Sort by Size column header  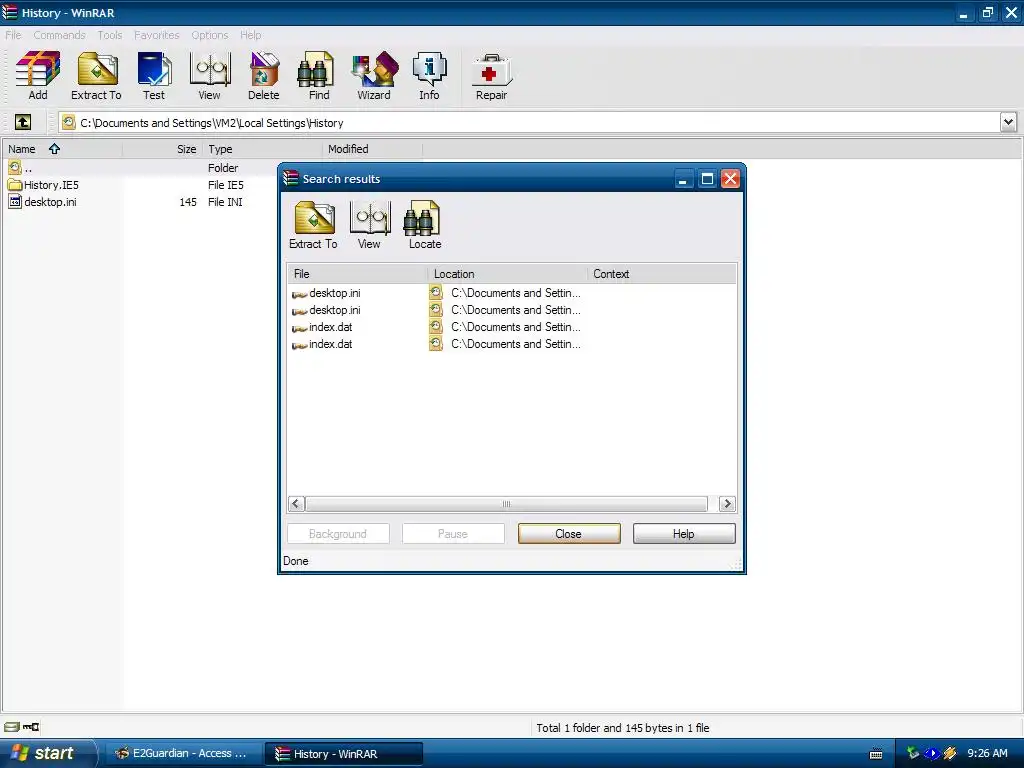click(161, 149)
